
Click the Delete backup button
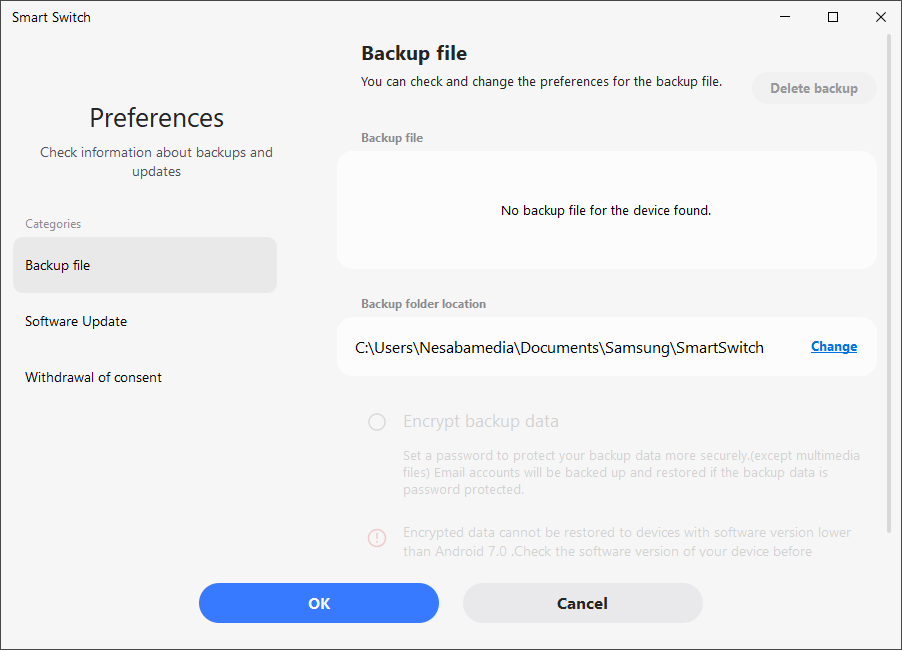(813, 88)
